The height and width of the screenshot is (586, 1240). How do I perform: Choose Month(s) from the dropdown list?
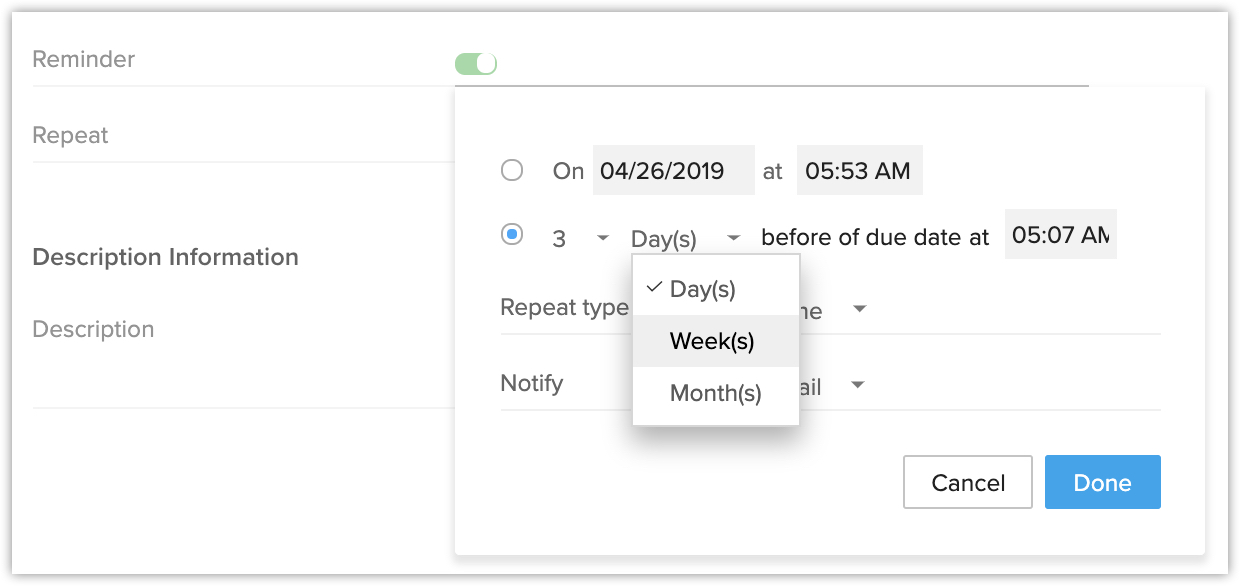coord(716,393)
